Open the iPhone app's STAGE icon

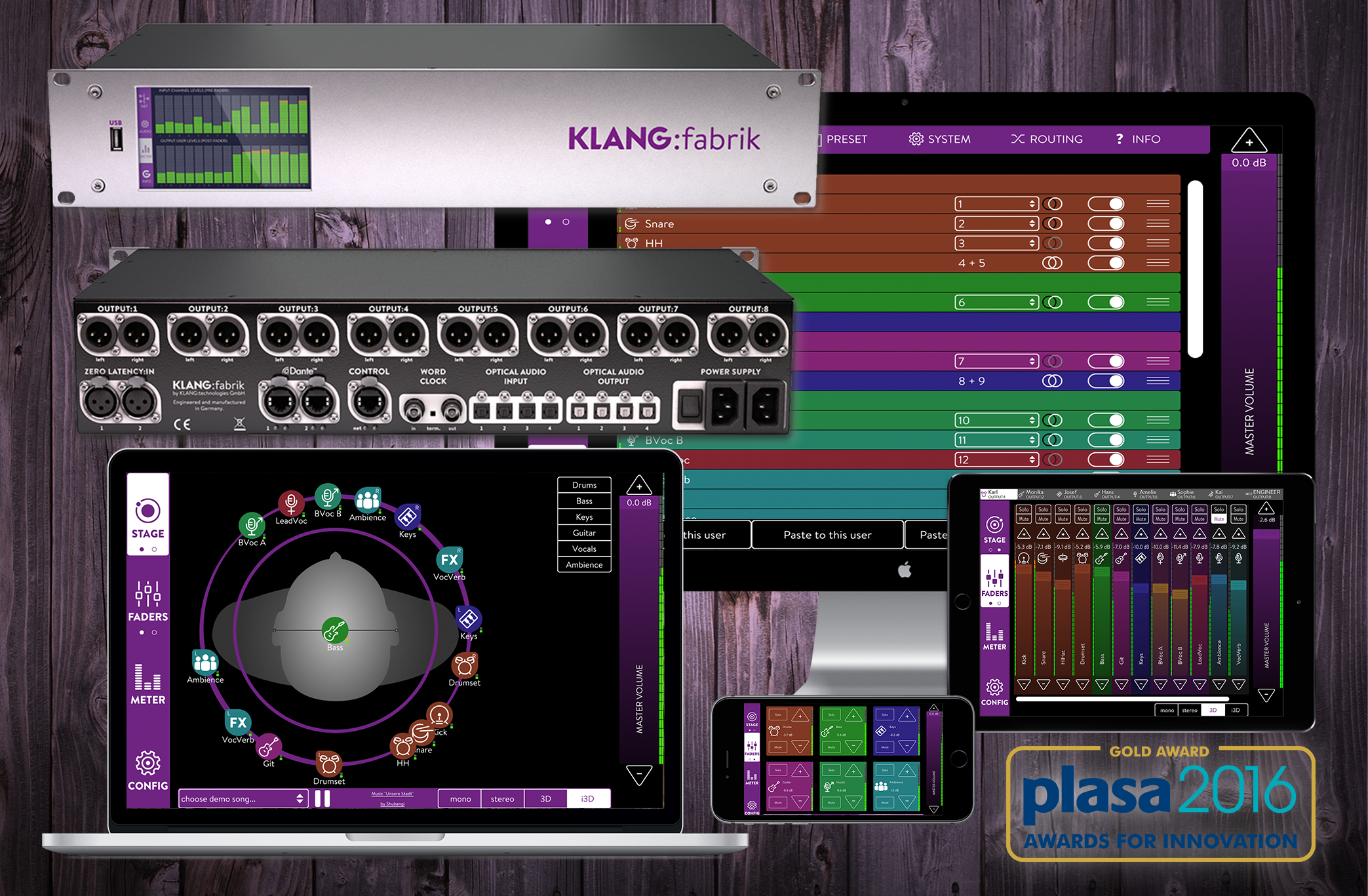click(752, 719)
